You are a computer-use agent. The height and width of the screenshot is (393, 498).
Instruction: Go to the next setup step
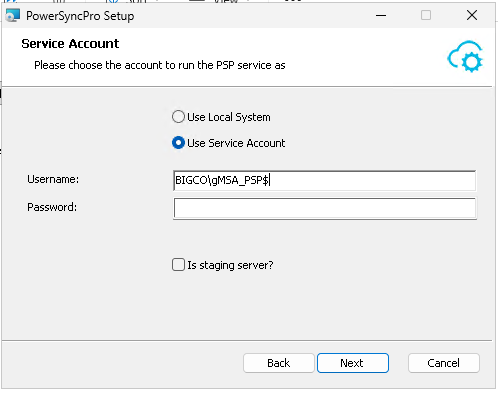coord(353,363)
